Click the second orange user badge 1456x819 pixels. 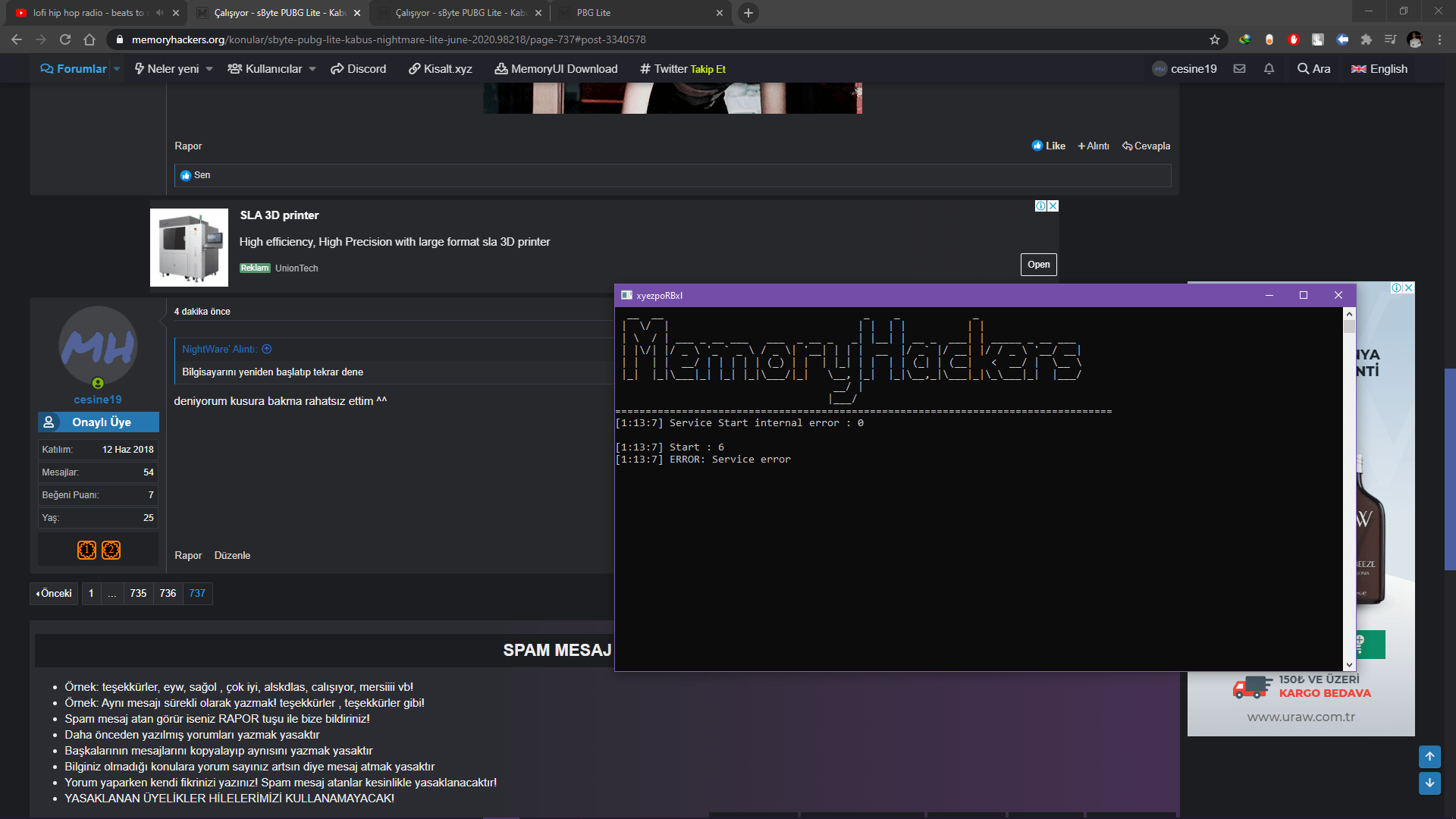tap(111, 550)
